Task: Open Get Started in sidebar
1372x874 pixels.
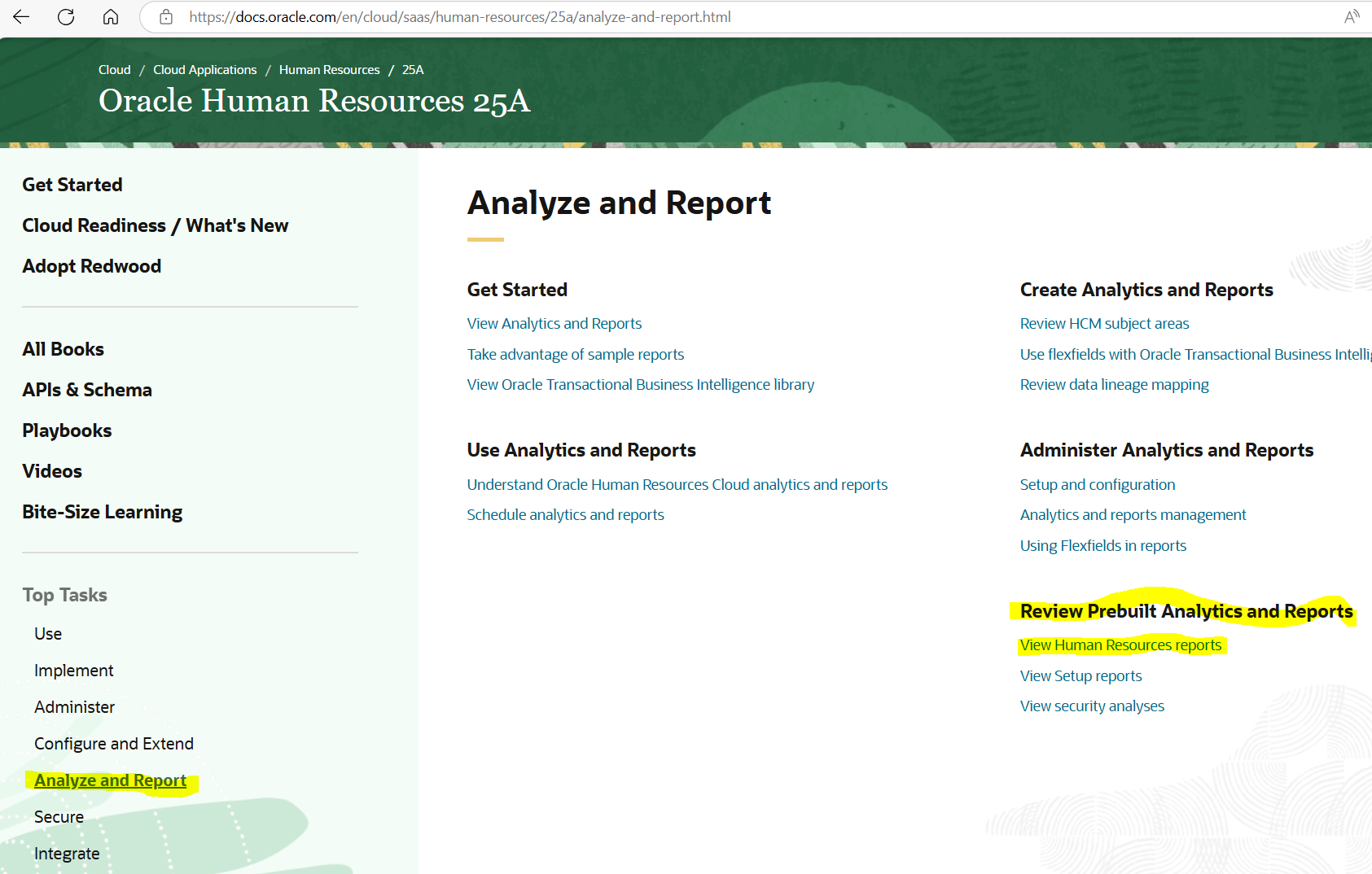Action: click(x=72, y=185)
